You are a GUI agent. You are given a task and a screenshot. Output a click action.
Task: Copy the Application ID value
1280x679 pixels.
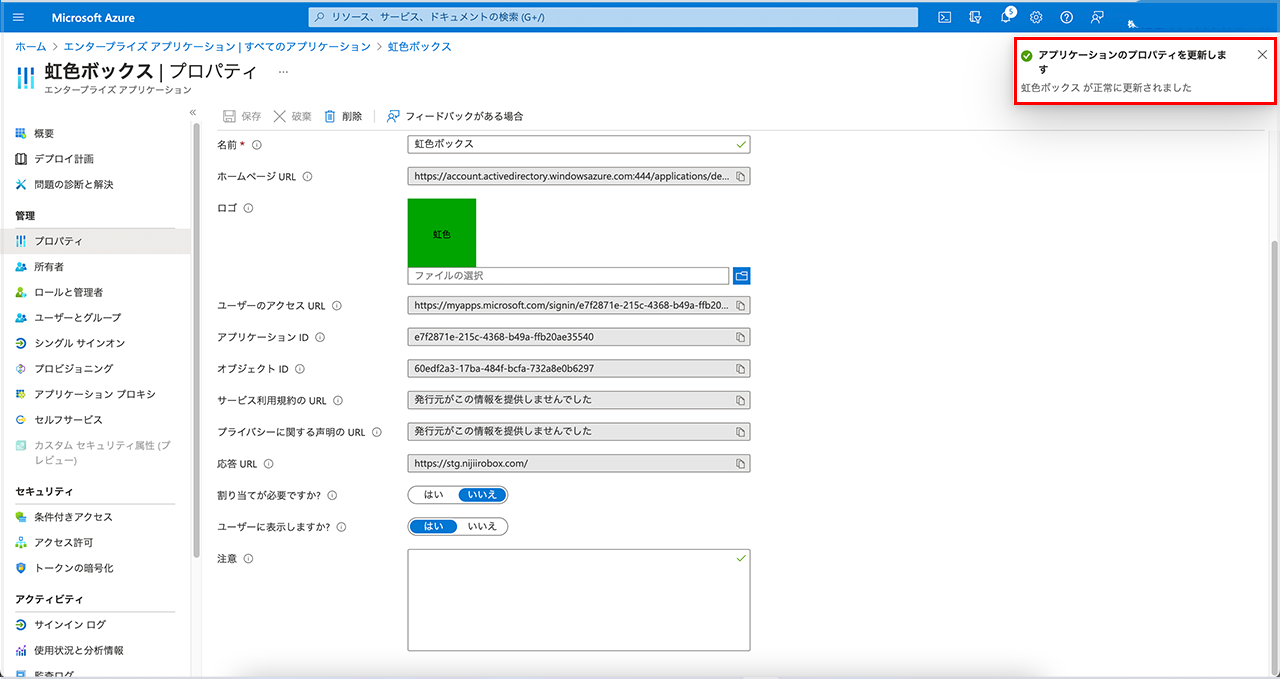coord(740,337)
